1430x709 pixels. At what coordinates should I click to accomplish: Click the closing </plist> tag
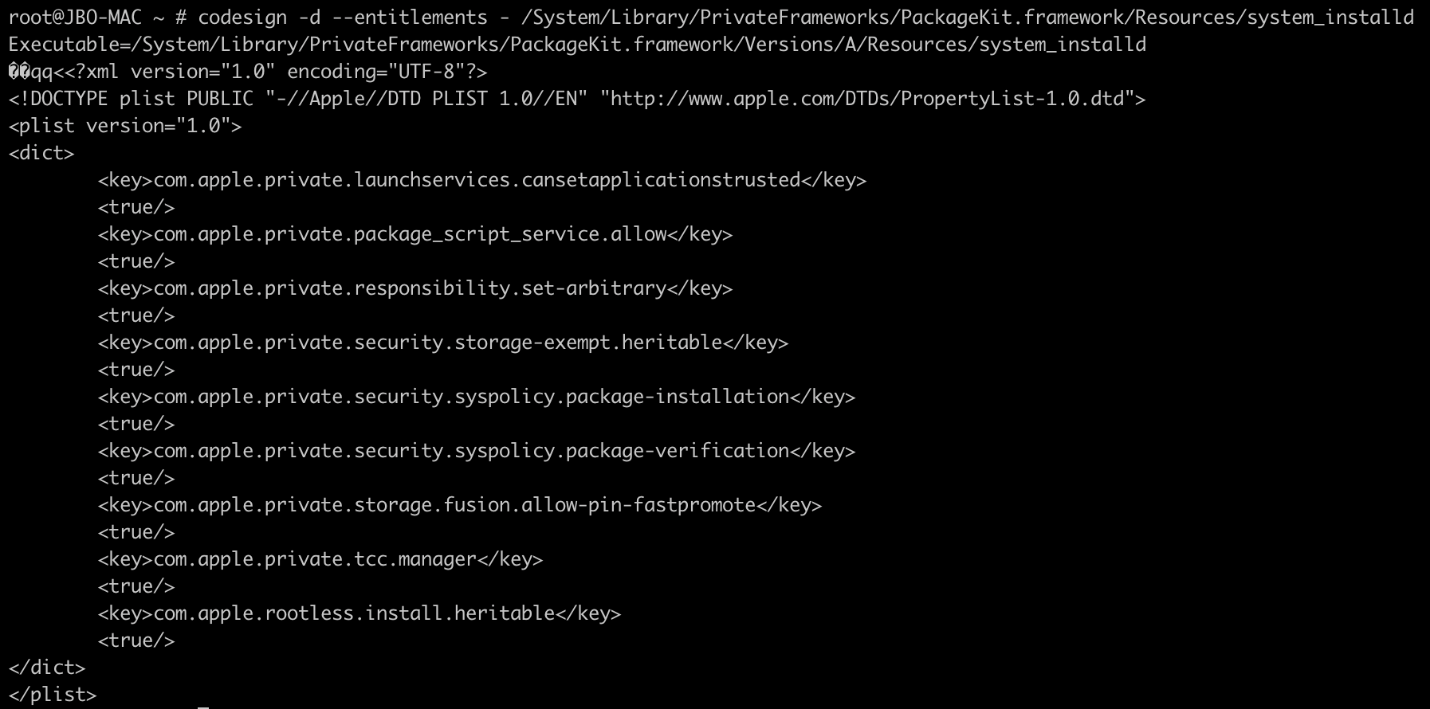click(52, 694)
